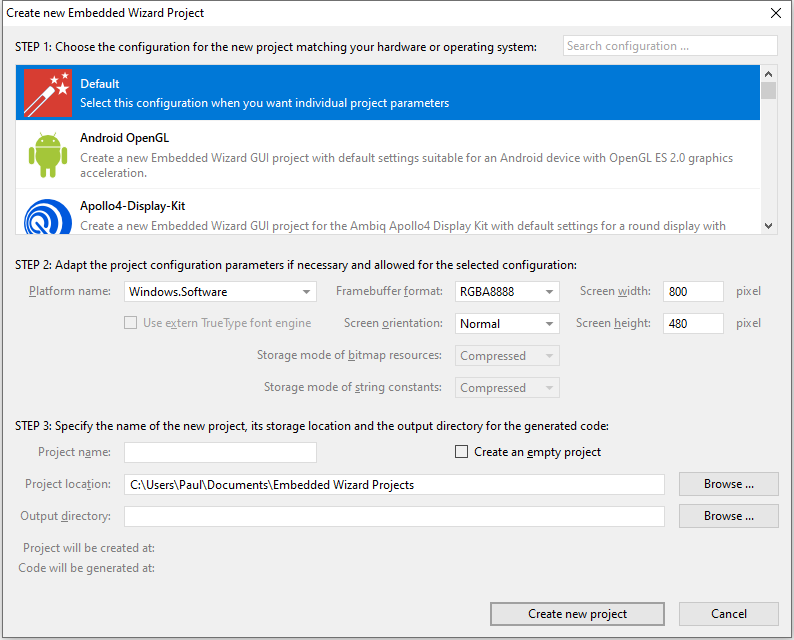Close the Create new project dialog

(x=775, y=14)
